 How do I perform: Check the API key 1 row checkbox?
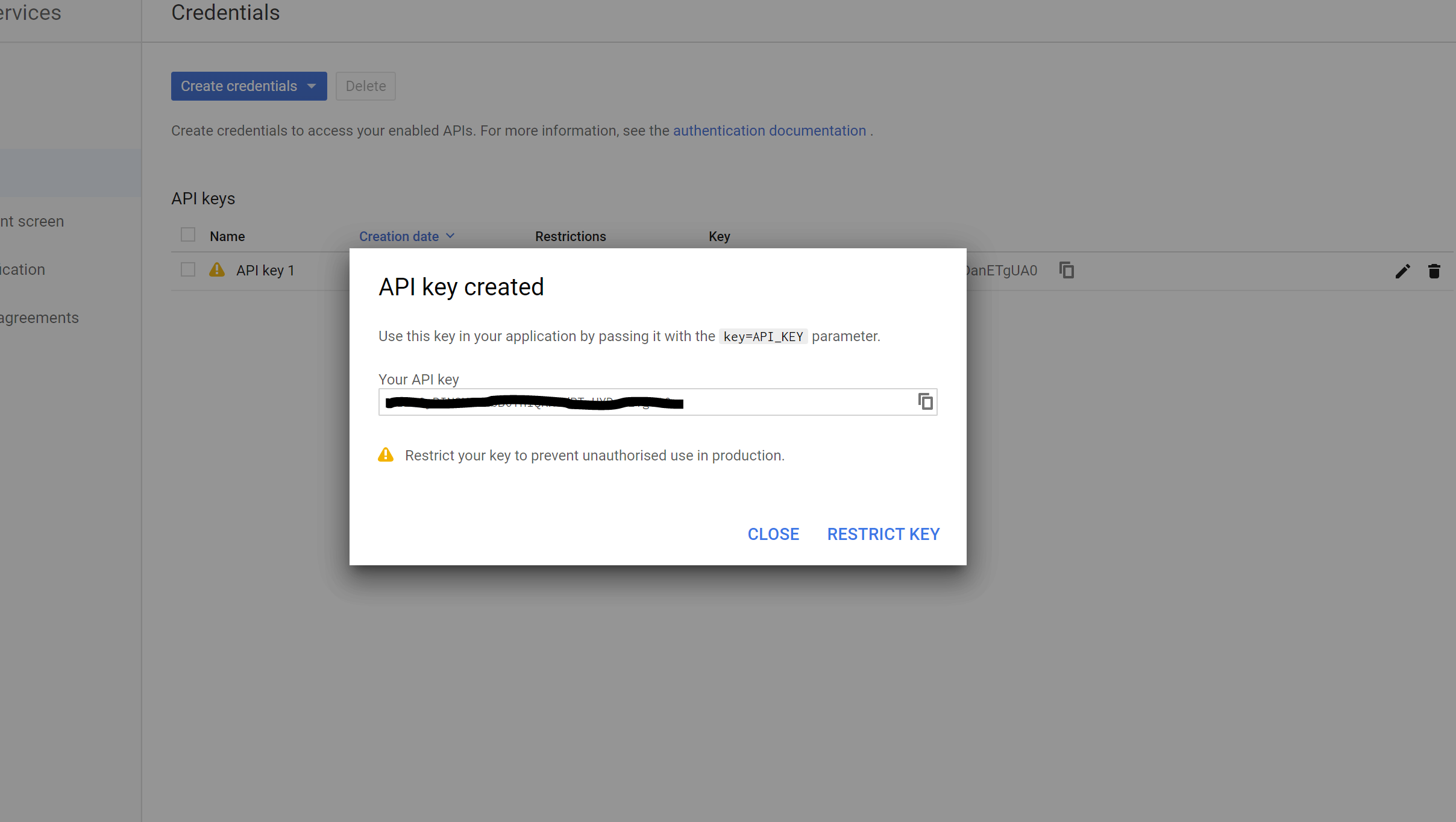point(188,270)
